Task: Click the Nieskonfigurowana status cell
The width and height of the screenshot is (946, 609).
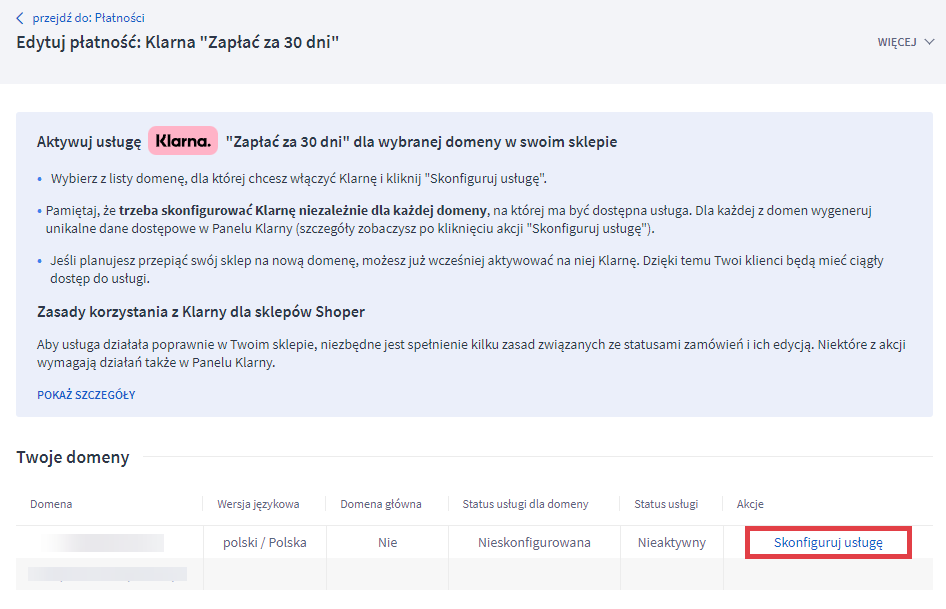Action: [534, 543]
